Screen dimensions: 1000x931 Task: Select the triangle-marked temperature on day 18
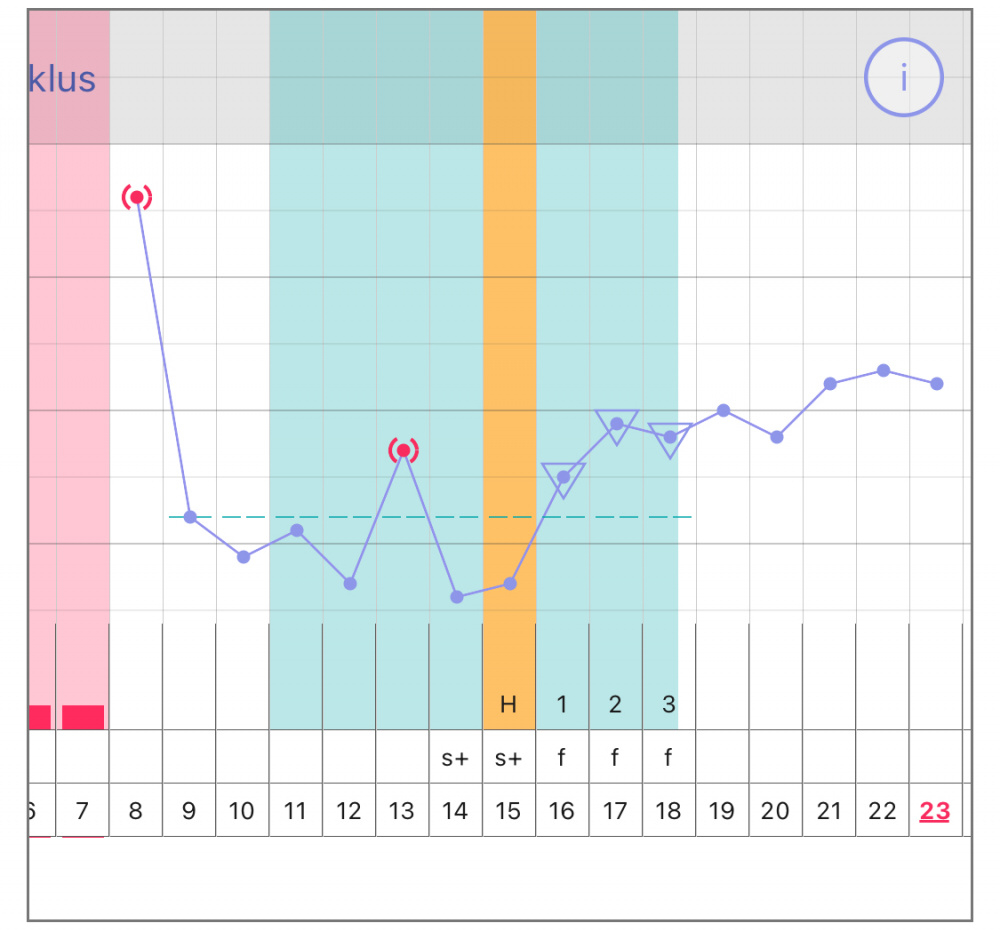pyautogui.click(x=670, y=437)
